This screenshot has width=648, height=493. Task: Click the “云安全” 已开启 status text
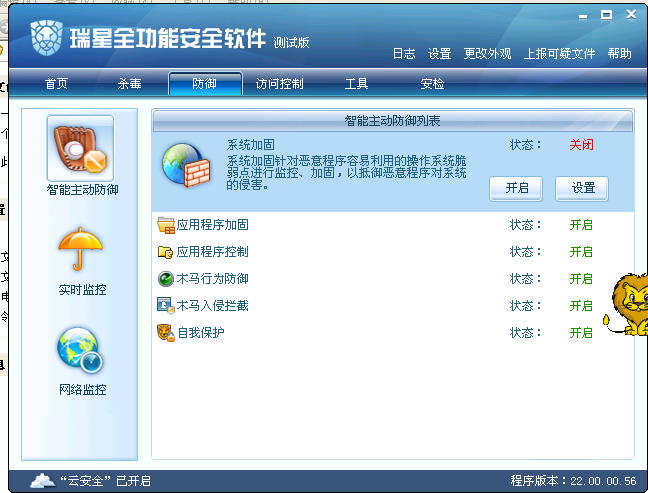[x=106, y=481]
